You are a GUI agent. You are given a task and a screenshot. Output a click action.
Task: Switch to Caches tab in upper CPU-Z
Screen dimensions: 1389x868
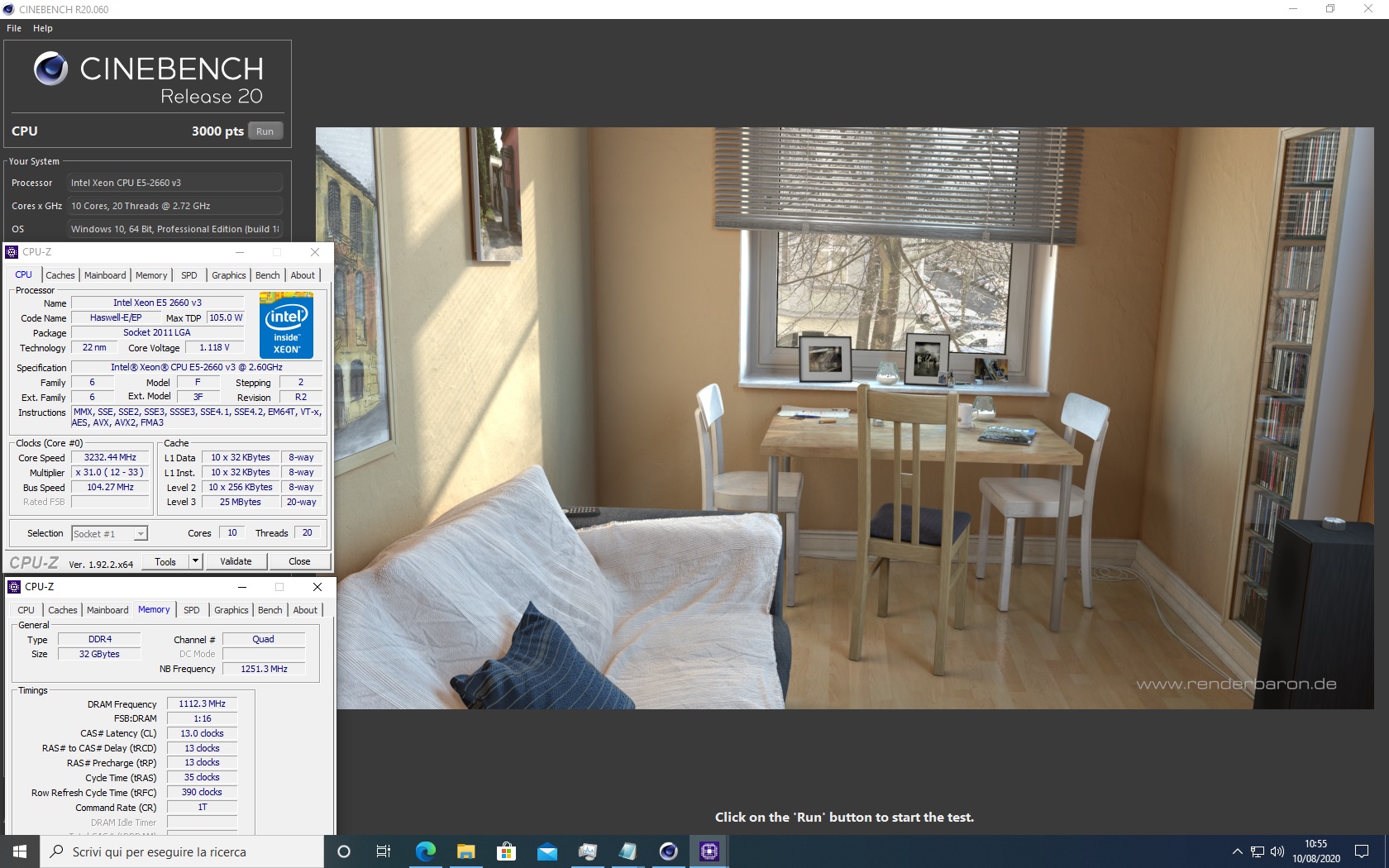60,275
